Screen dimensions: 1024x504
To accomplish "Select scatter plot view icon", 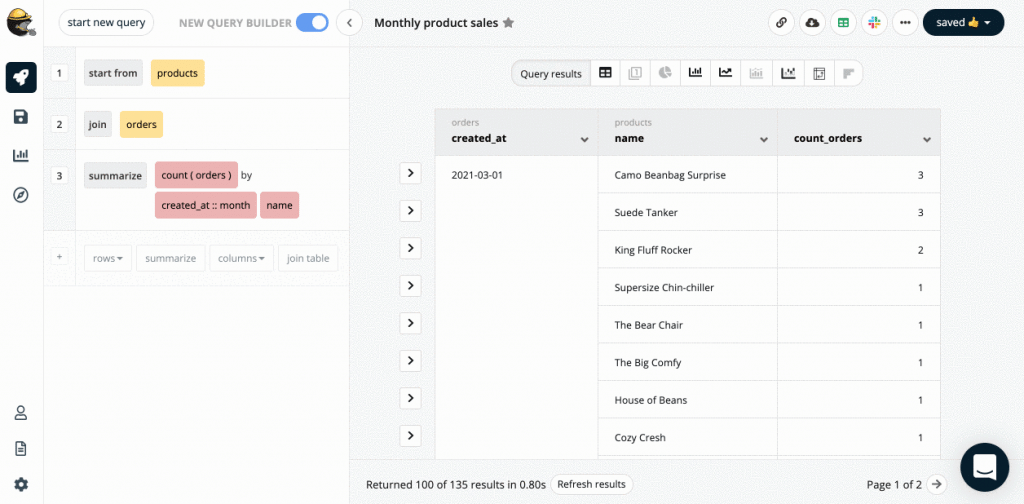I will 788,73.
